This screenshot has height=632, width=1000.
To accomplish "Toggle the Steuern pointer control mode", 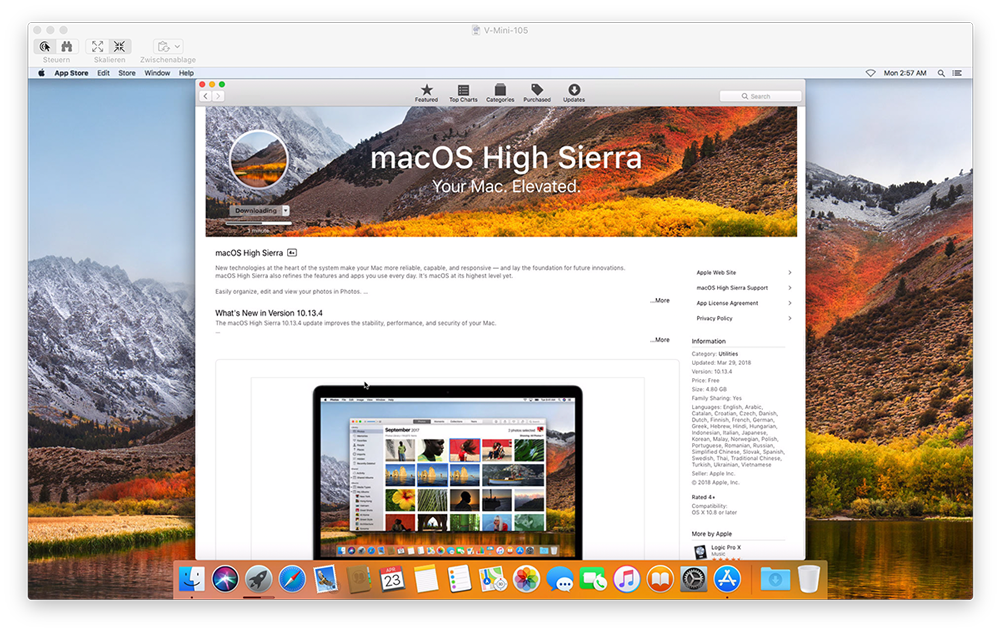I will pyautogui.click(x=45, y=47).
